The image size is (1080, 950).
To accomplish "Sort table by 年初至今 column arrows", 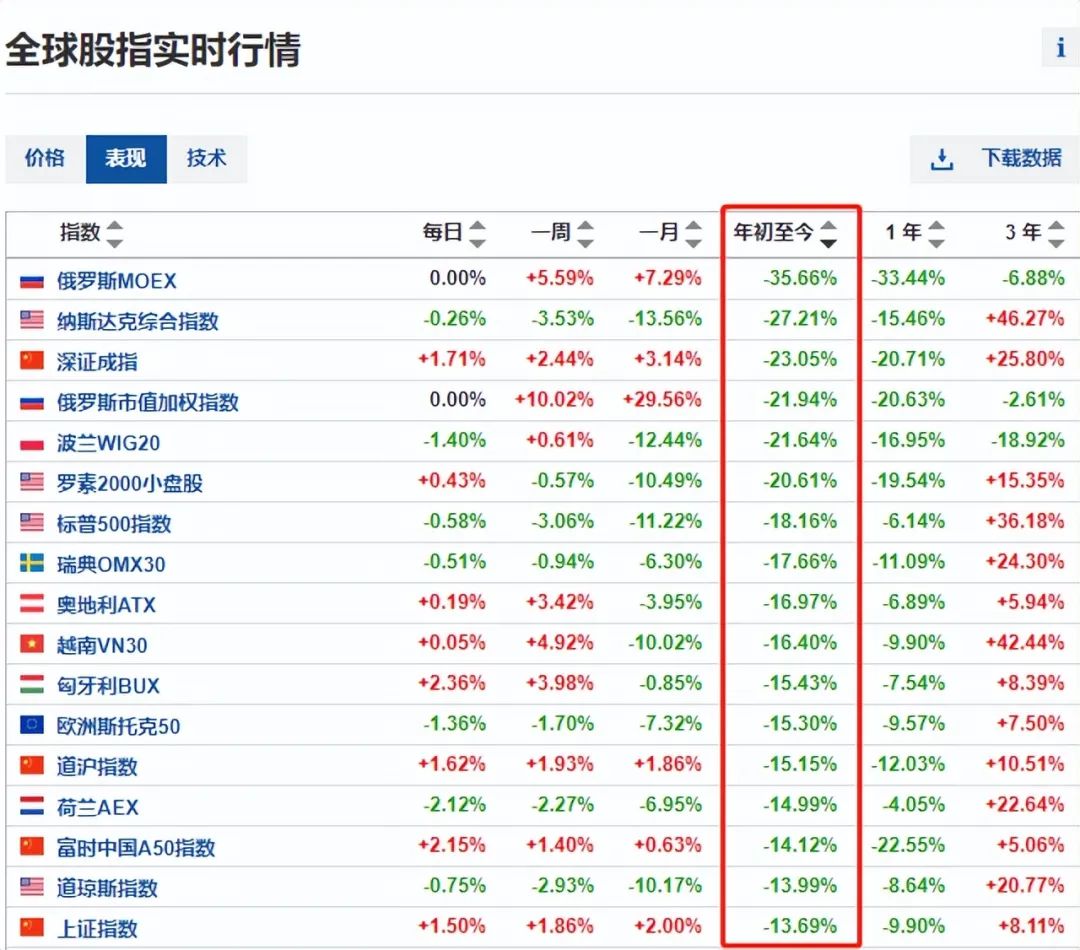I will 829,234.
